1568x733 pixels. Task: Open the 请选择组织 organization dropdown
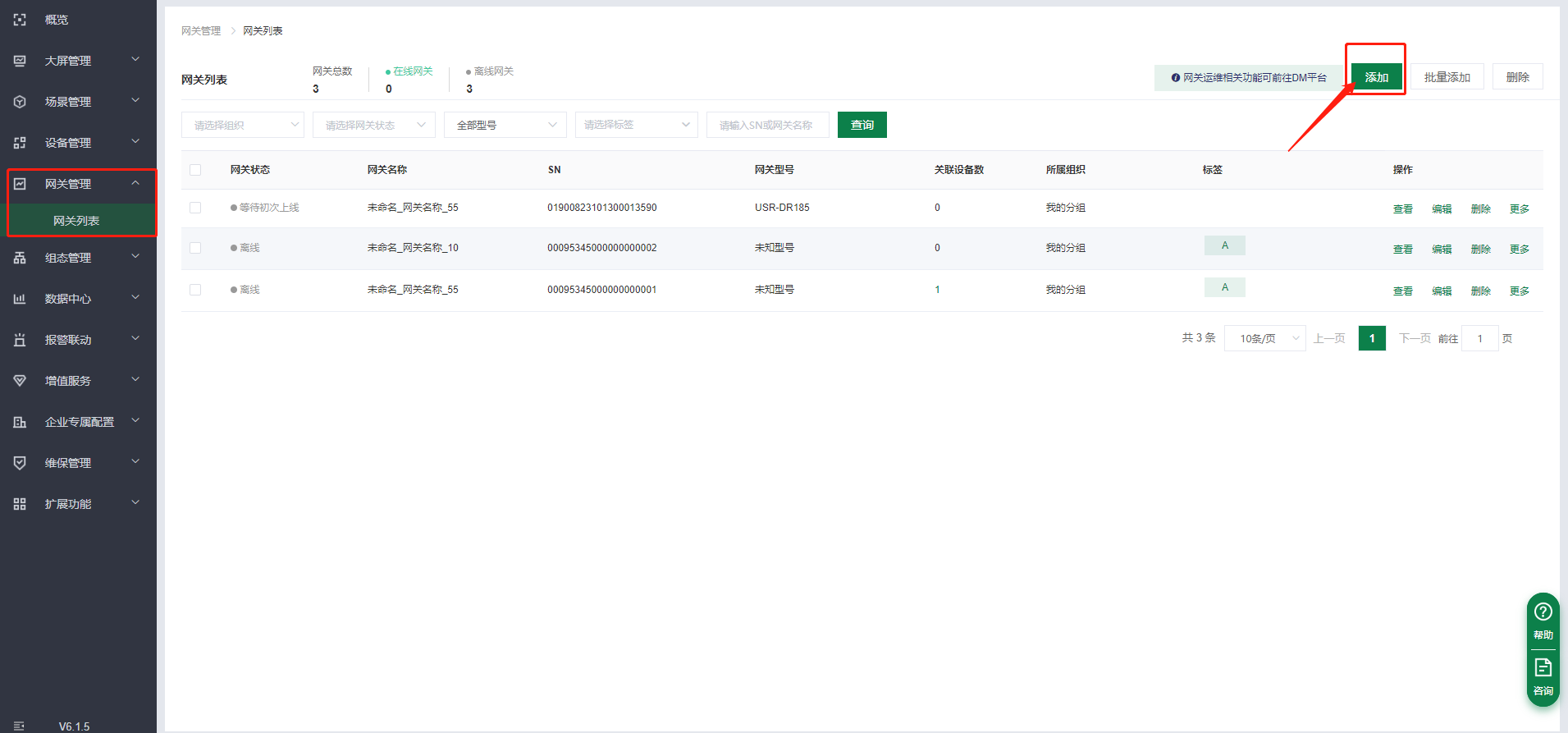pyautogui.click(x=242, y=125)
